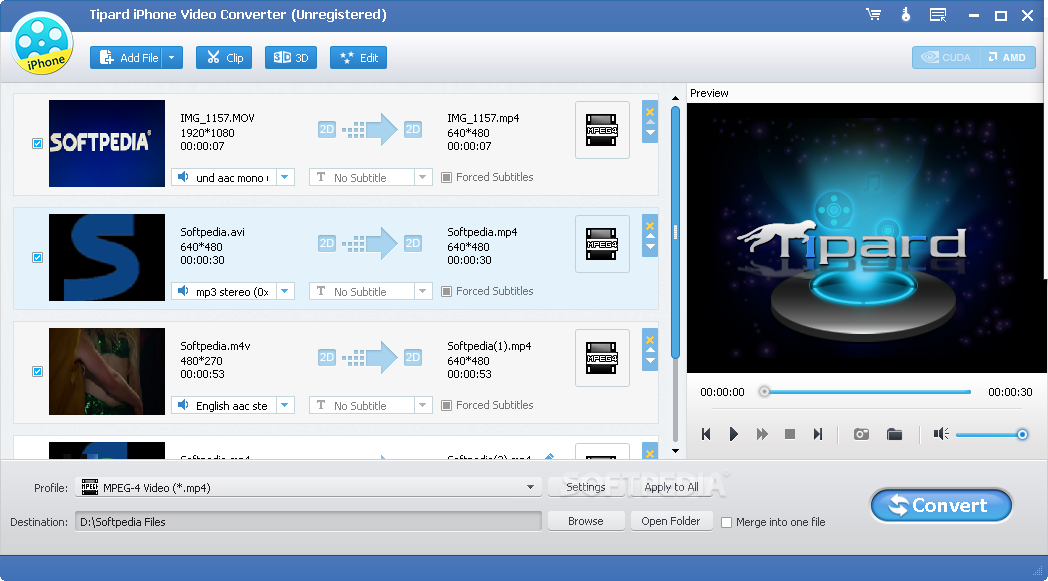Click the iPhone app logo
This screenshot has height=581, width=1048.
click(42, 43)
